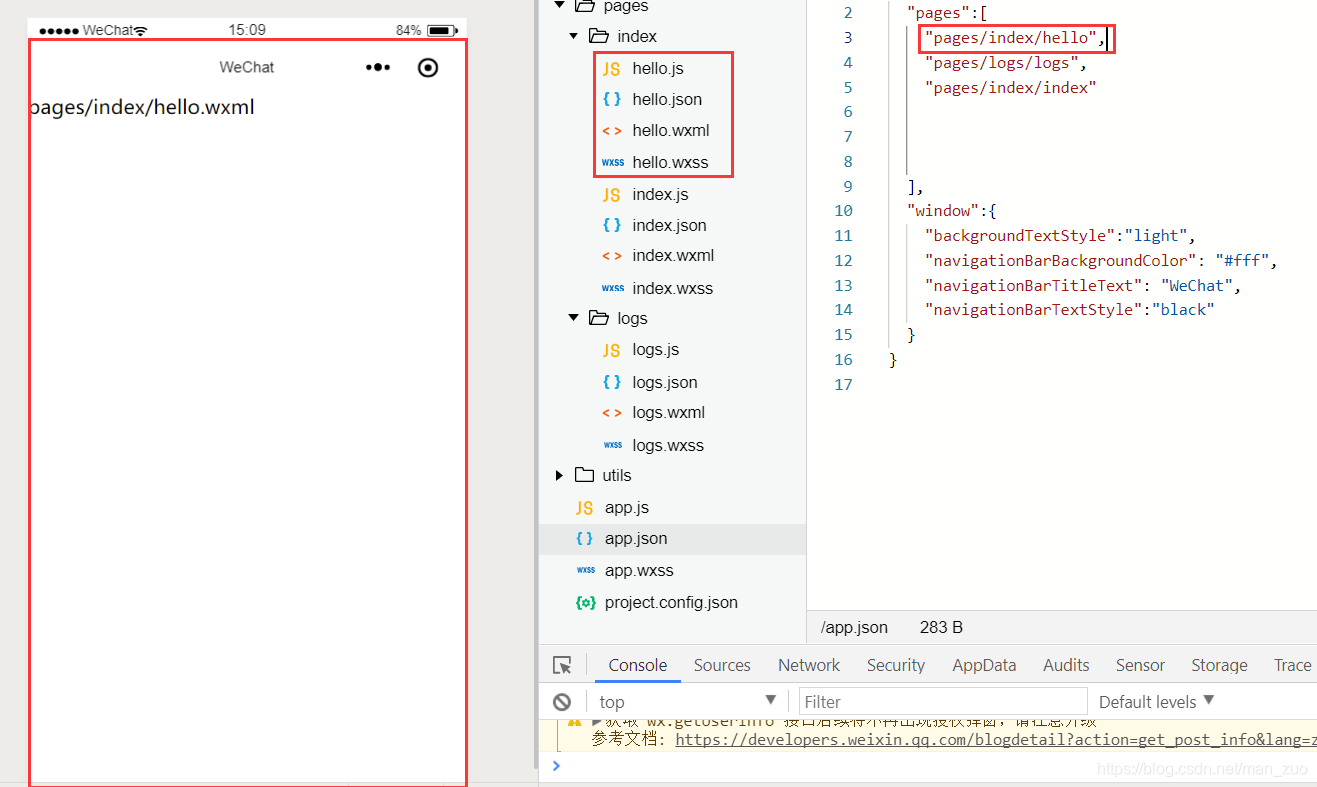Click the braces icon beside app.json

[x=584, y=538]
